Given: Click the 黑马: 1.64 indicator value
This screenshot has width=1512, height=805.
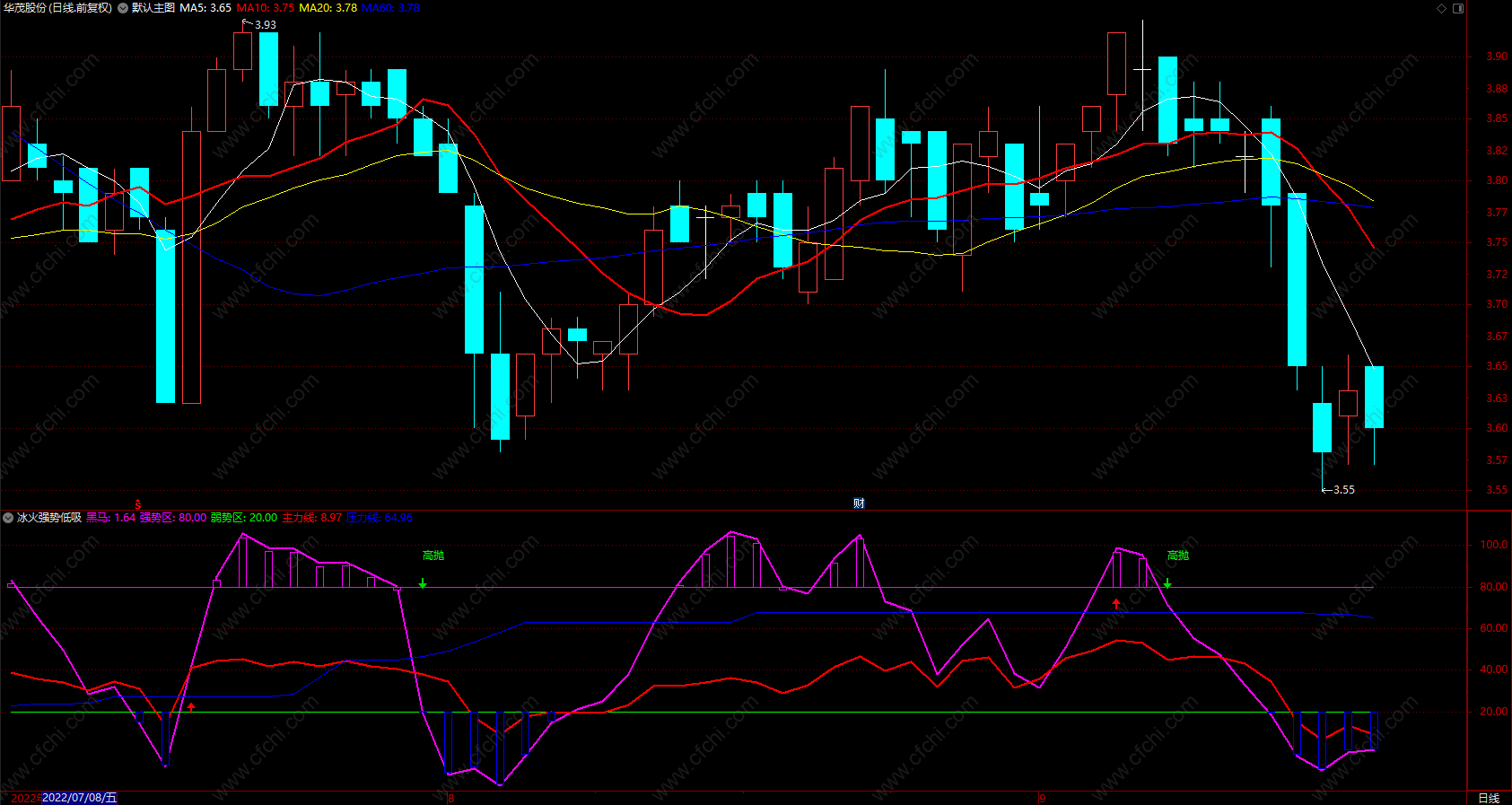Looking at the screenshot, I should [110, 518].
